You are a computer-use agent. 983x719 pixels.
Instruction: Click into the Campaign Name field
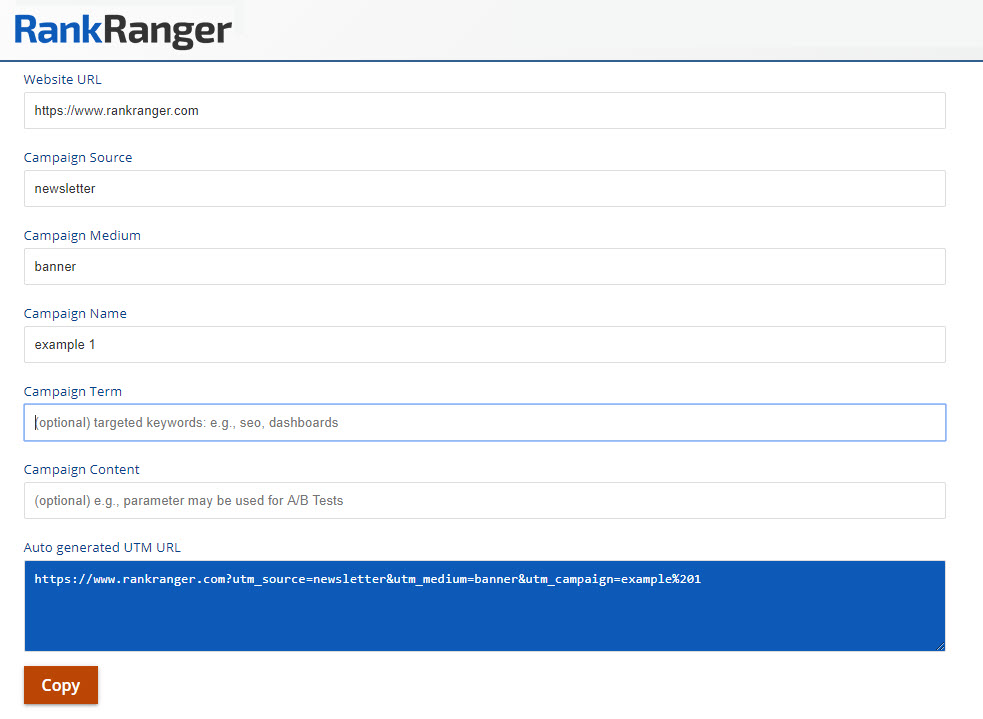(x=484, y=345)
